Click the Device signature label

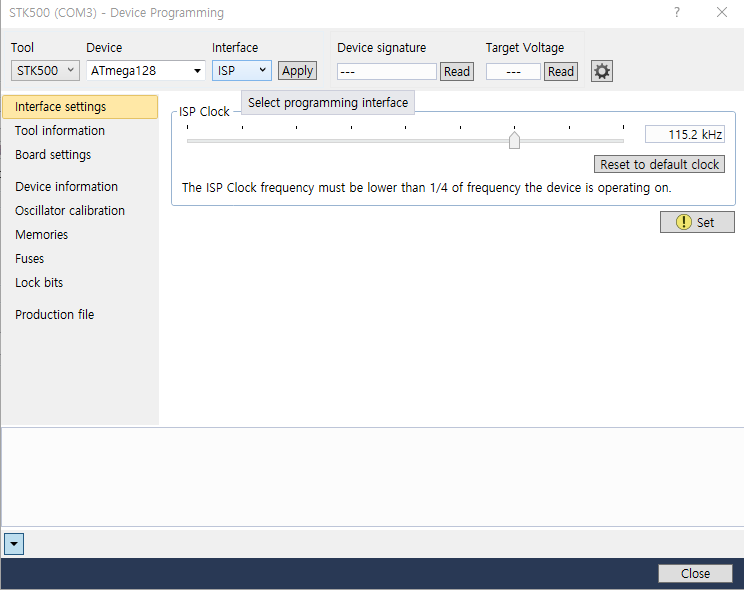pos(381,47)
